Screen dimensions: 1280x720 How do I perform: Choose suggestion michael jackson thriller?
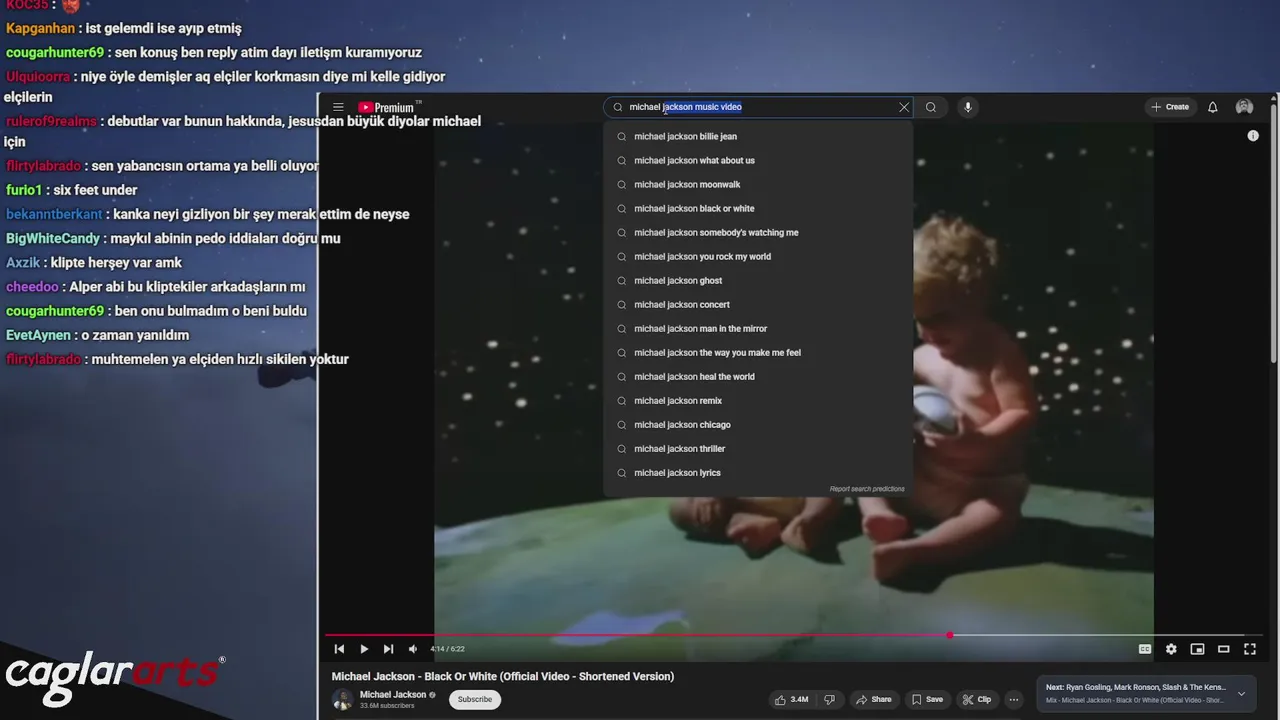pos(758,448)
